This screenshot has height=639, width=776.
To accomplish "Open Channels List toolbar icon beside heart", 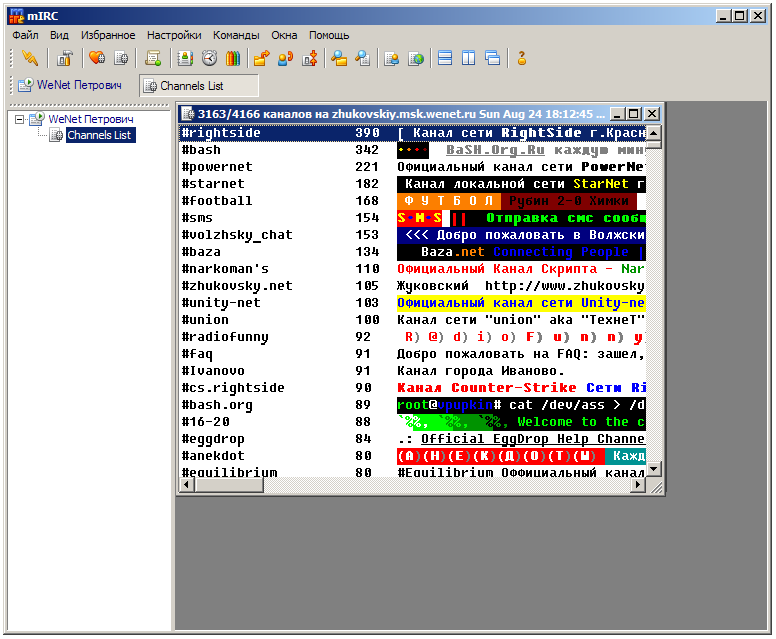I will point(121,58).
